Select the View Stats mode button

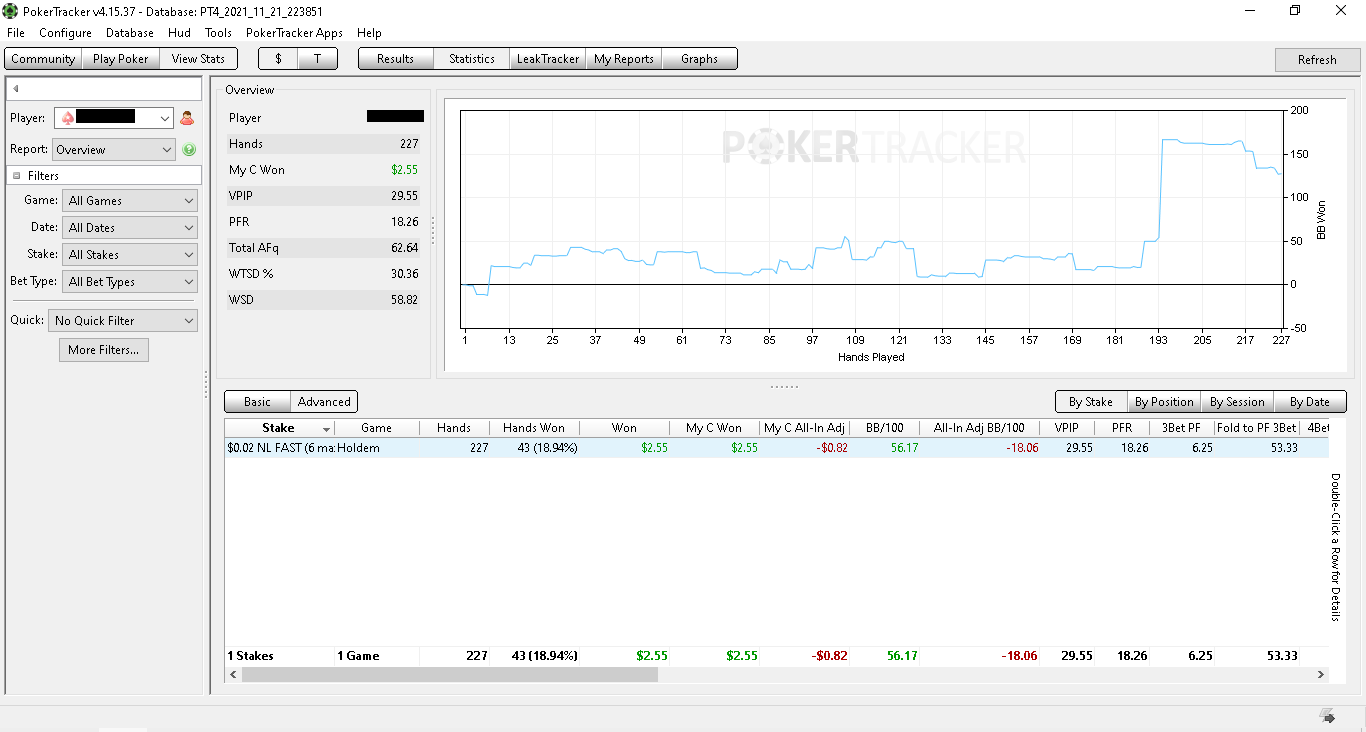click(x=198, y=59)
